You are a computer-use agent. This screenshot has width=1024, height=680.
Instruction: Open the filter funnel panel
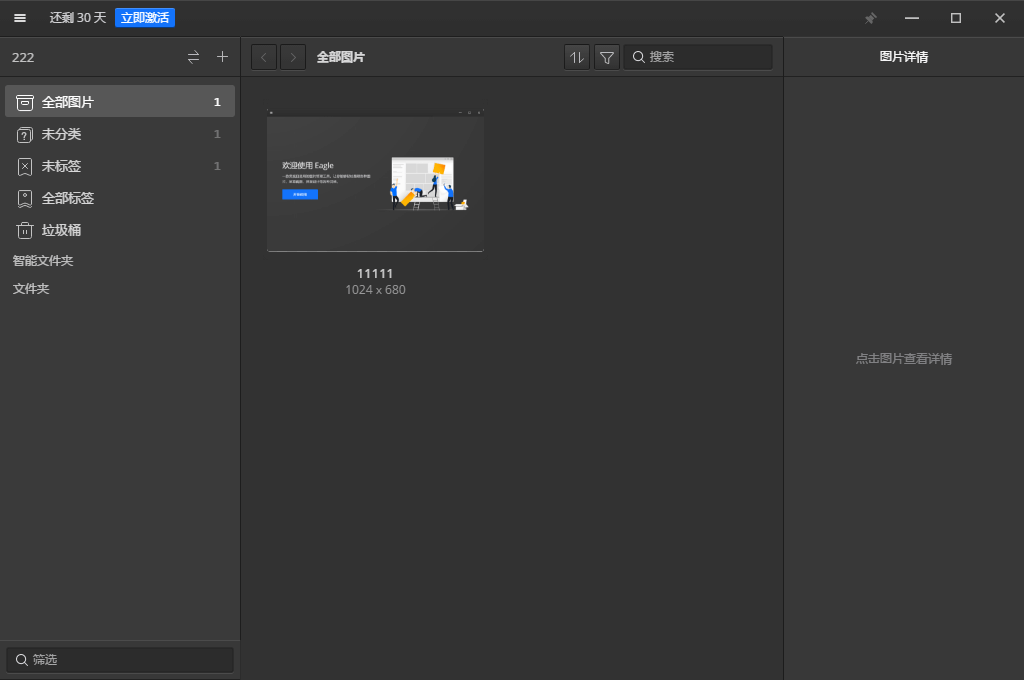606,57
